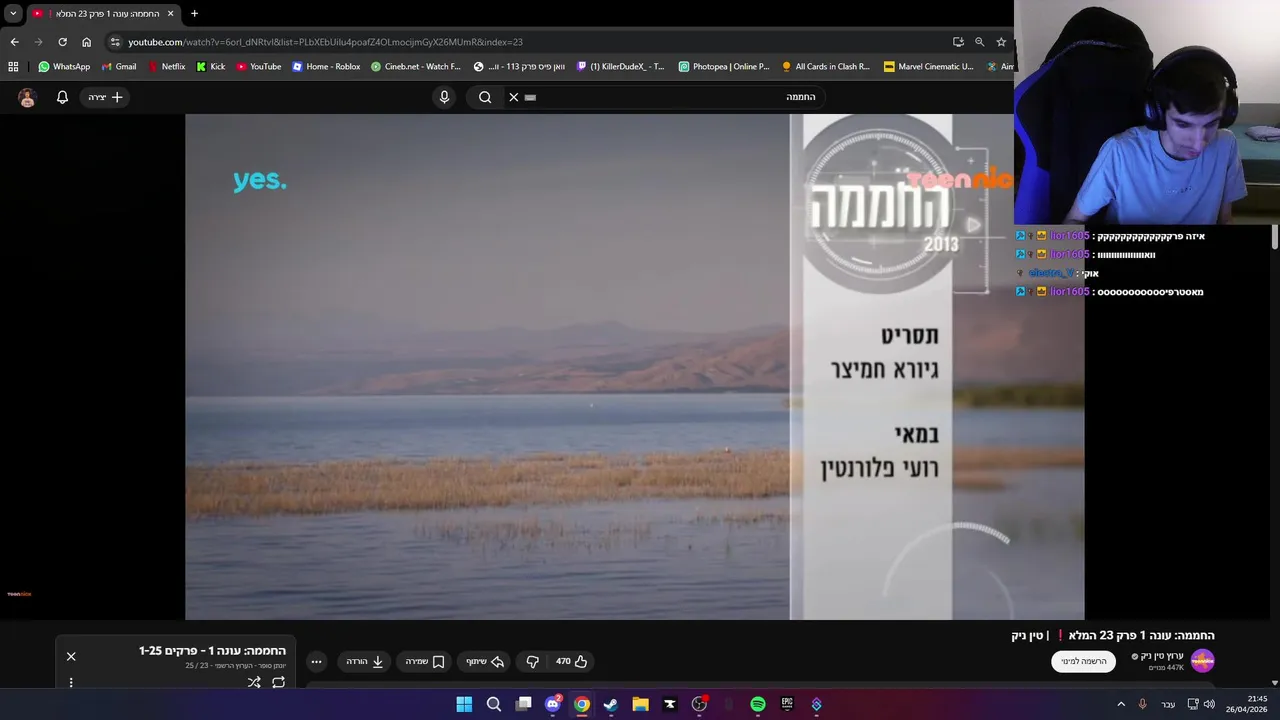1280x720 pixels.
Task: Switch to Chrome on the taskbar
Action: [582, 704]
